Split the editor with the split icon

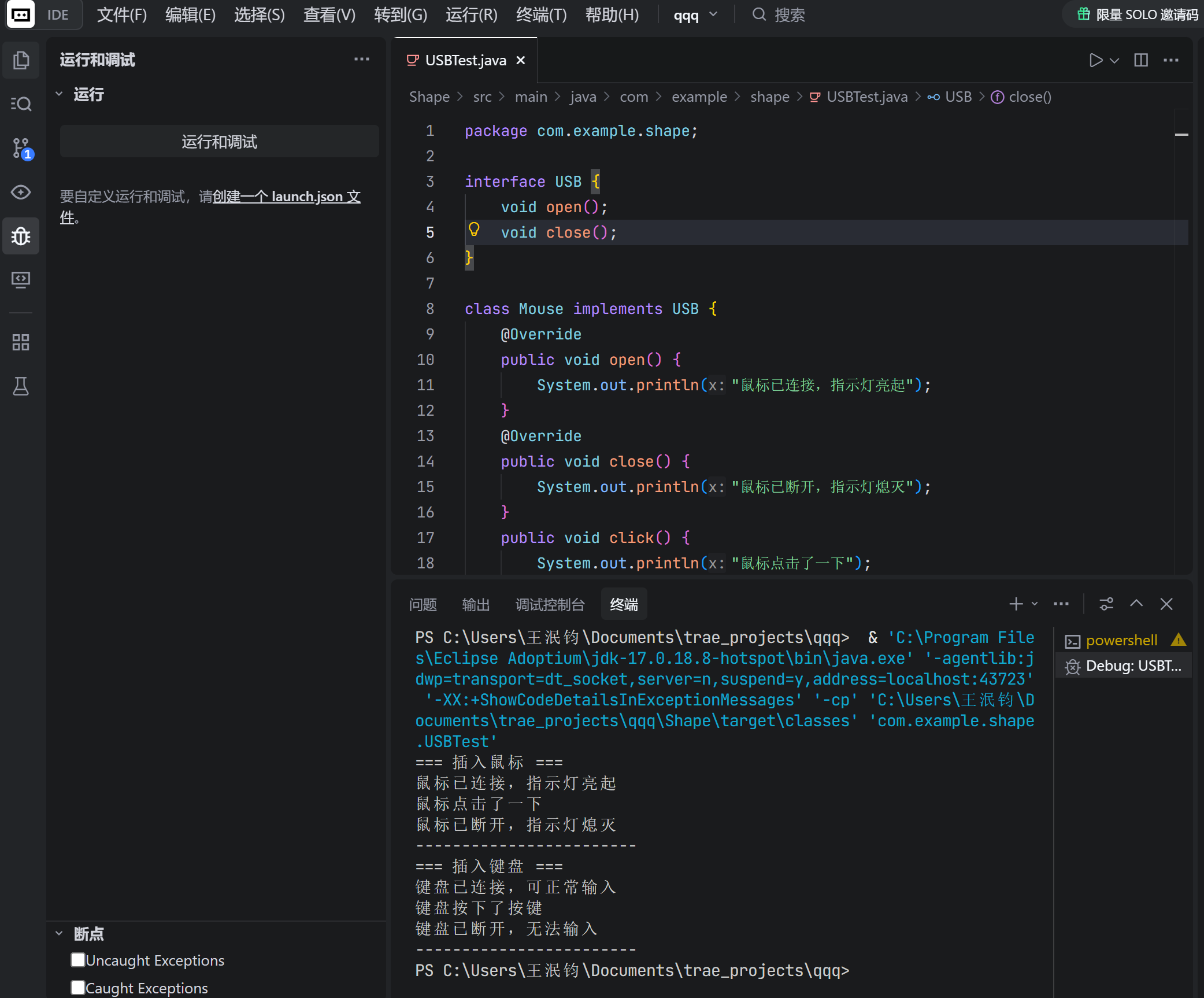click(x=1140, y=60)
